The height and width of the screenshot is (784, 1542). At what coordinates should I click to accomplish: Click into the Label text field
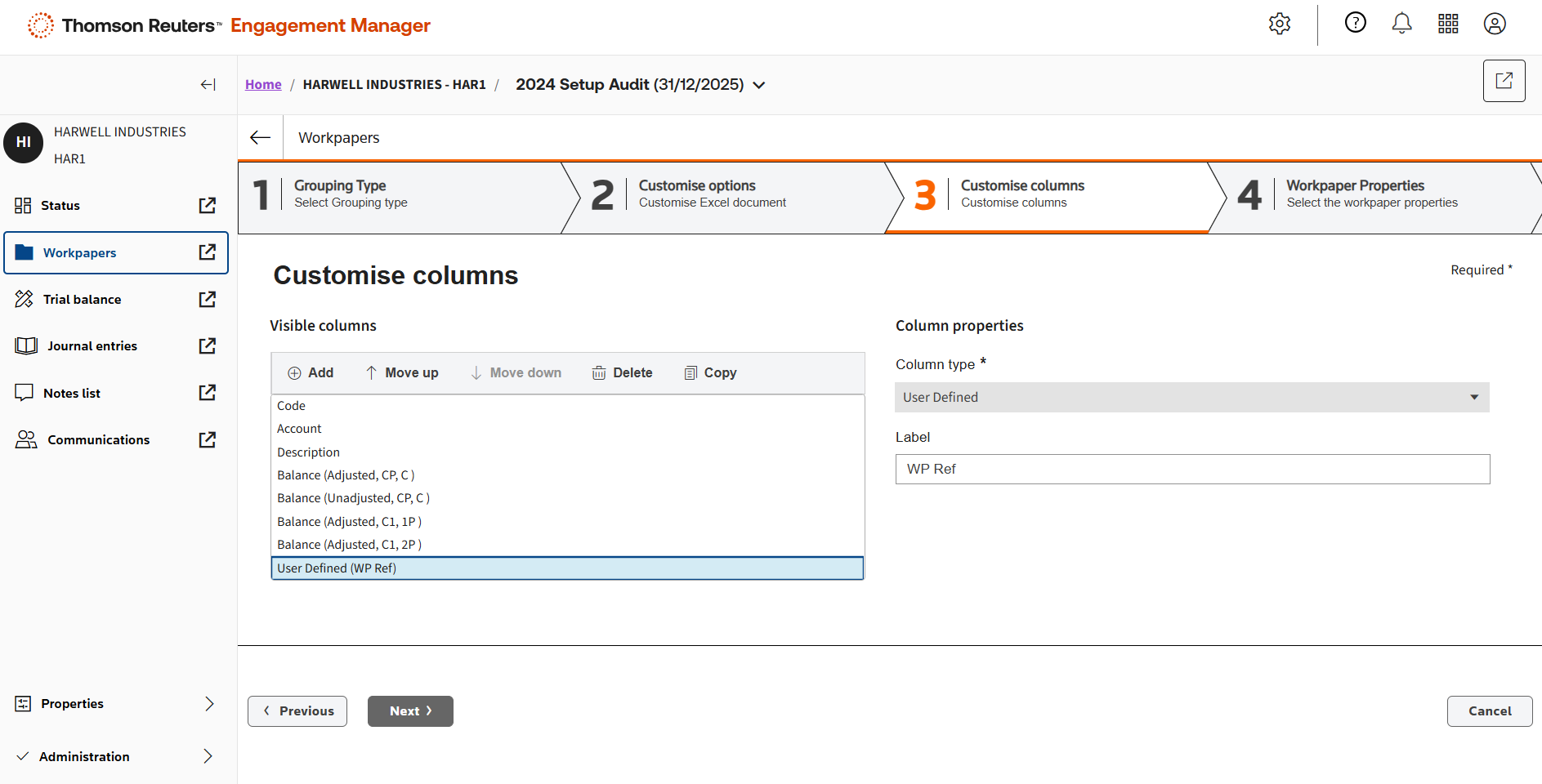click(x=1191, y=470)
